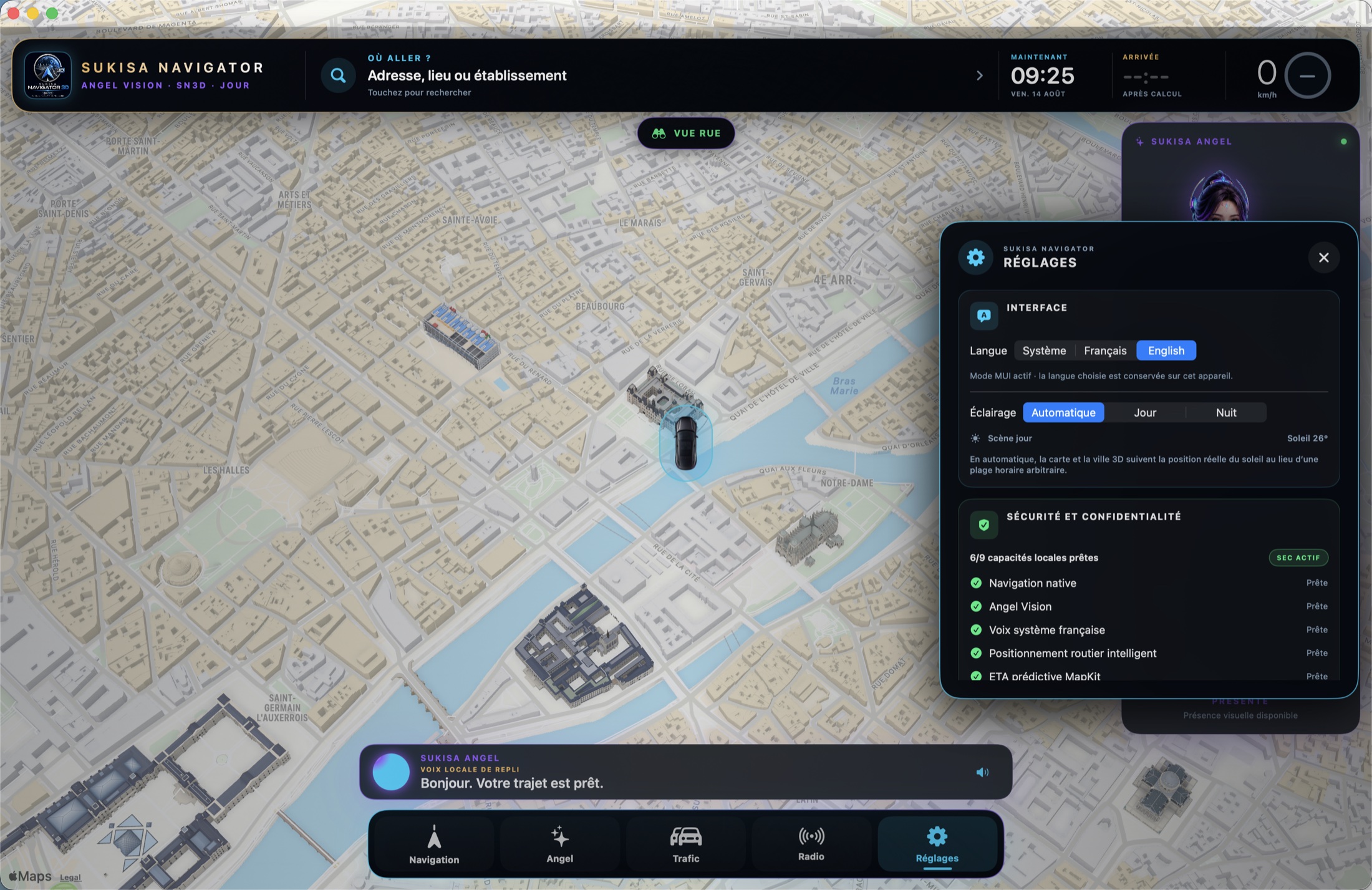1372x890 pixels.
Task: Close the Réglages settings panel
Action: (x=1323, y=258)
